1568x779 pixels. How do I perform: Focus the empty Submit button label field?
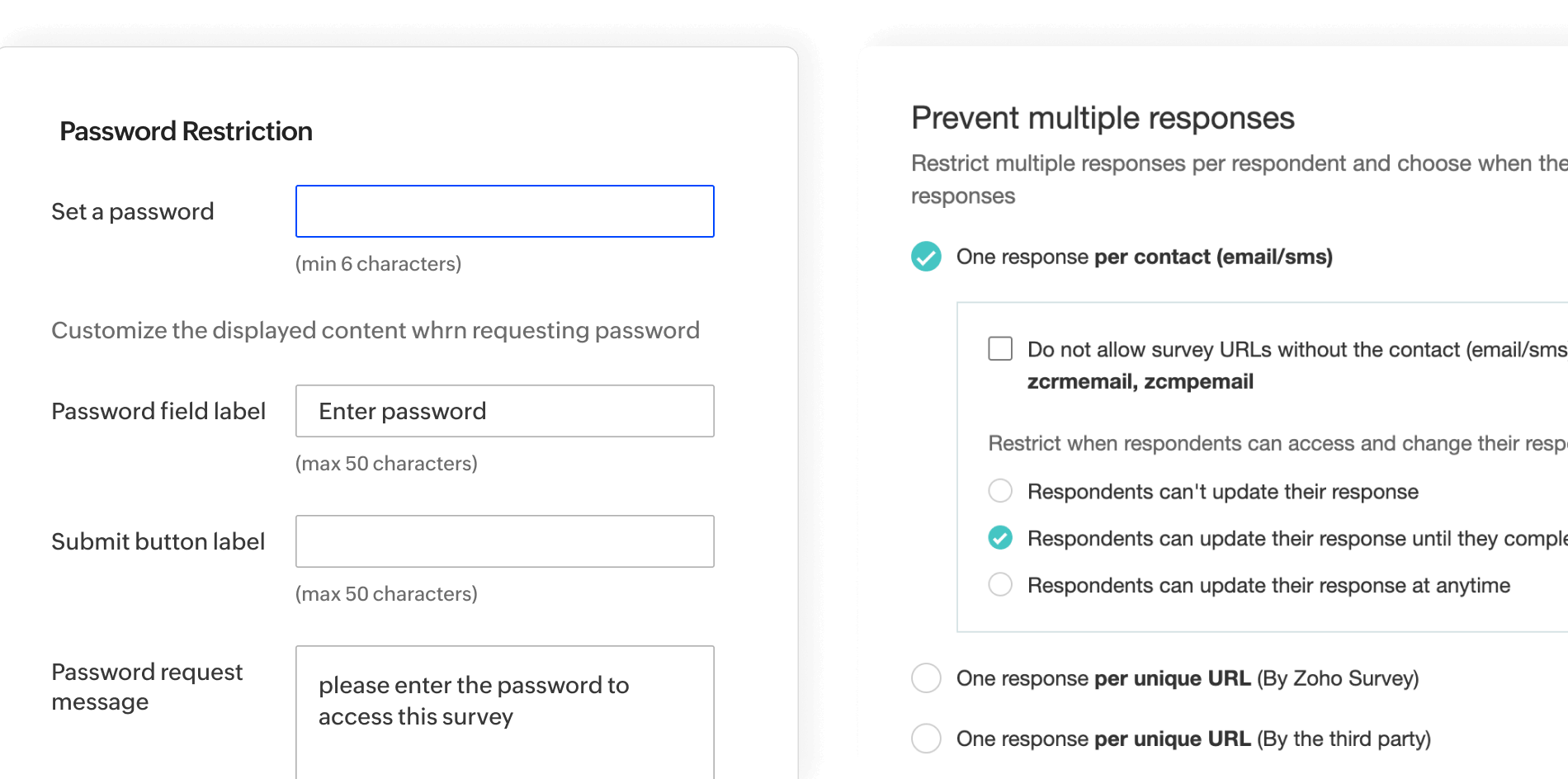(x=503, y=541)
